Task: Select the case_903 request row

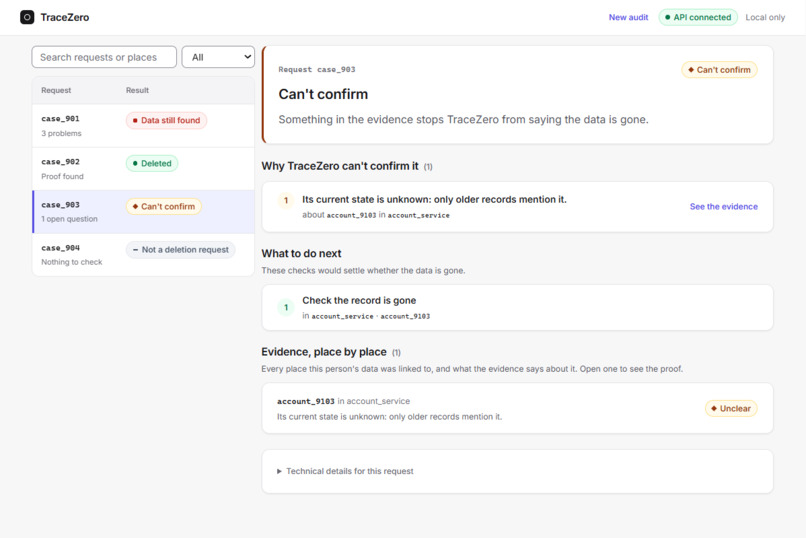Action: 143,212
